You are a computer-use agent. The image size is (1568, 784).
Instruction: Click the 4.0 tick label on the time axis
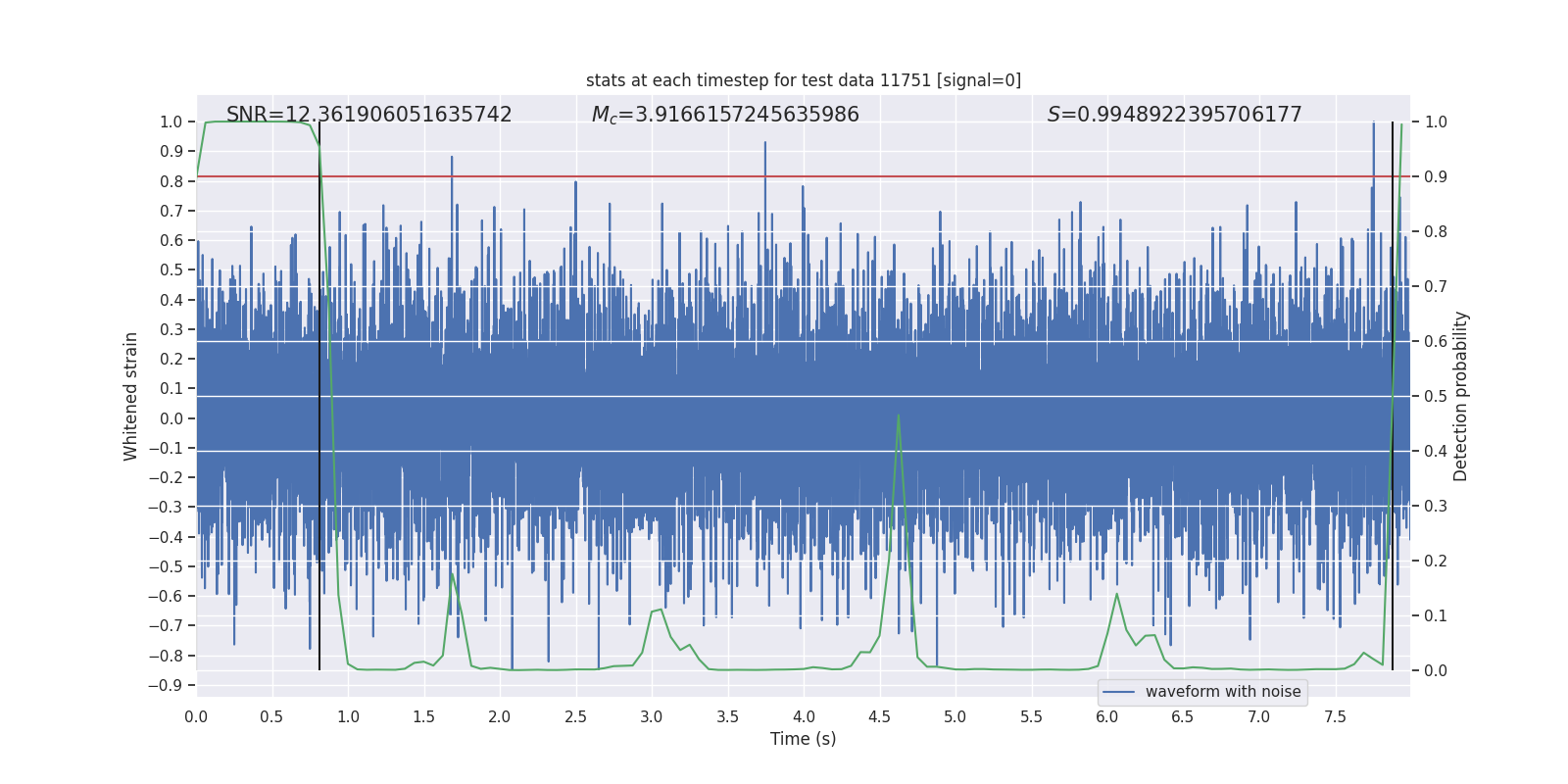pos(804,717)
